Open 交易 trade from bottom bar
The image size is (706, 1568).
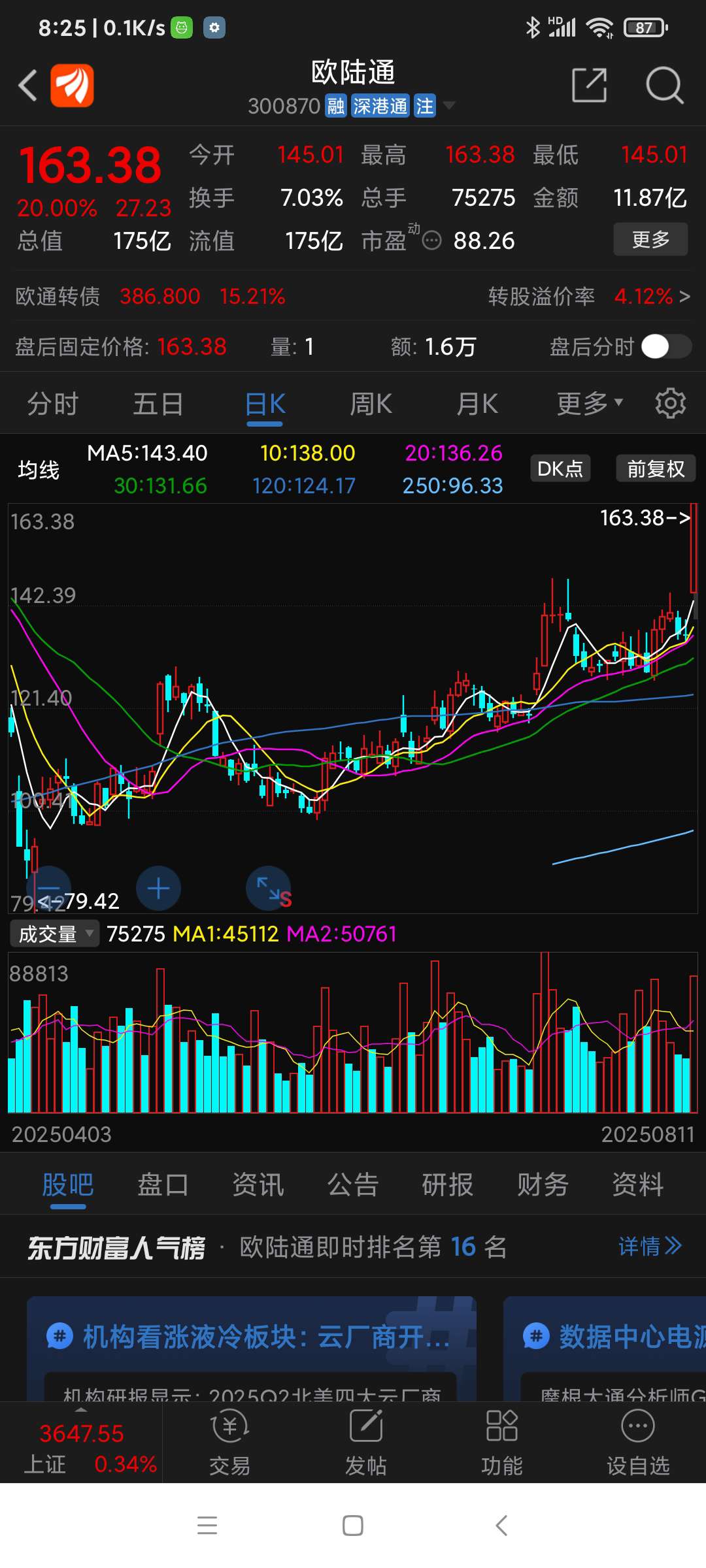click(230, 1443)
